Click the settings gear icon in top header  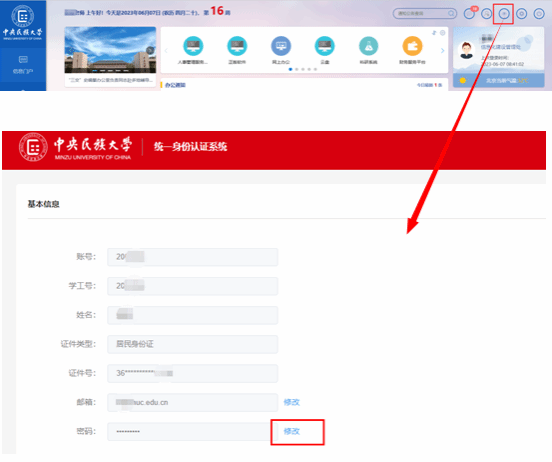[521, 14]
